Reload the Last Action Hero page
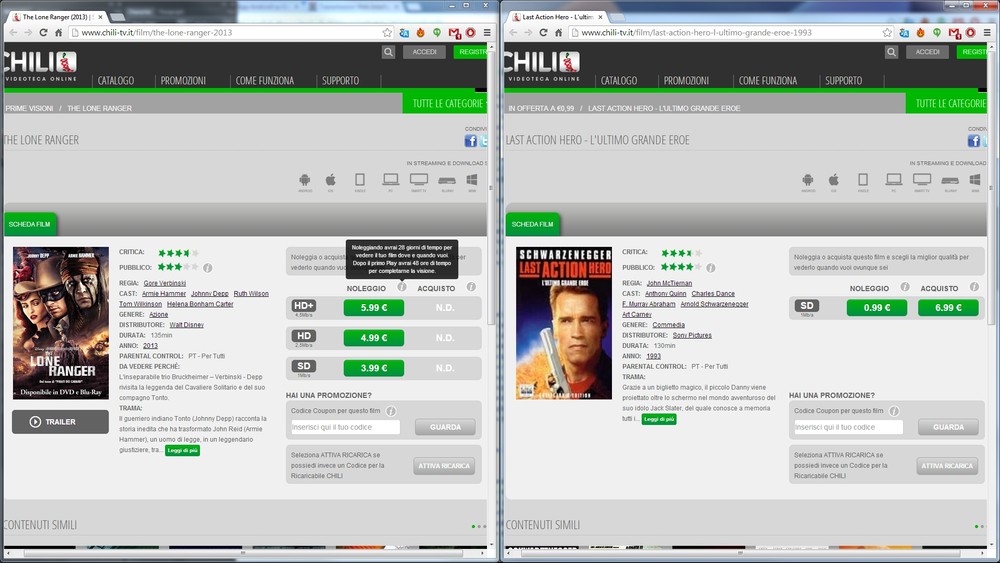Screen dimensions: 1000x563 point(543,33)
